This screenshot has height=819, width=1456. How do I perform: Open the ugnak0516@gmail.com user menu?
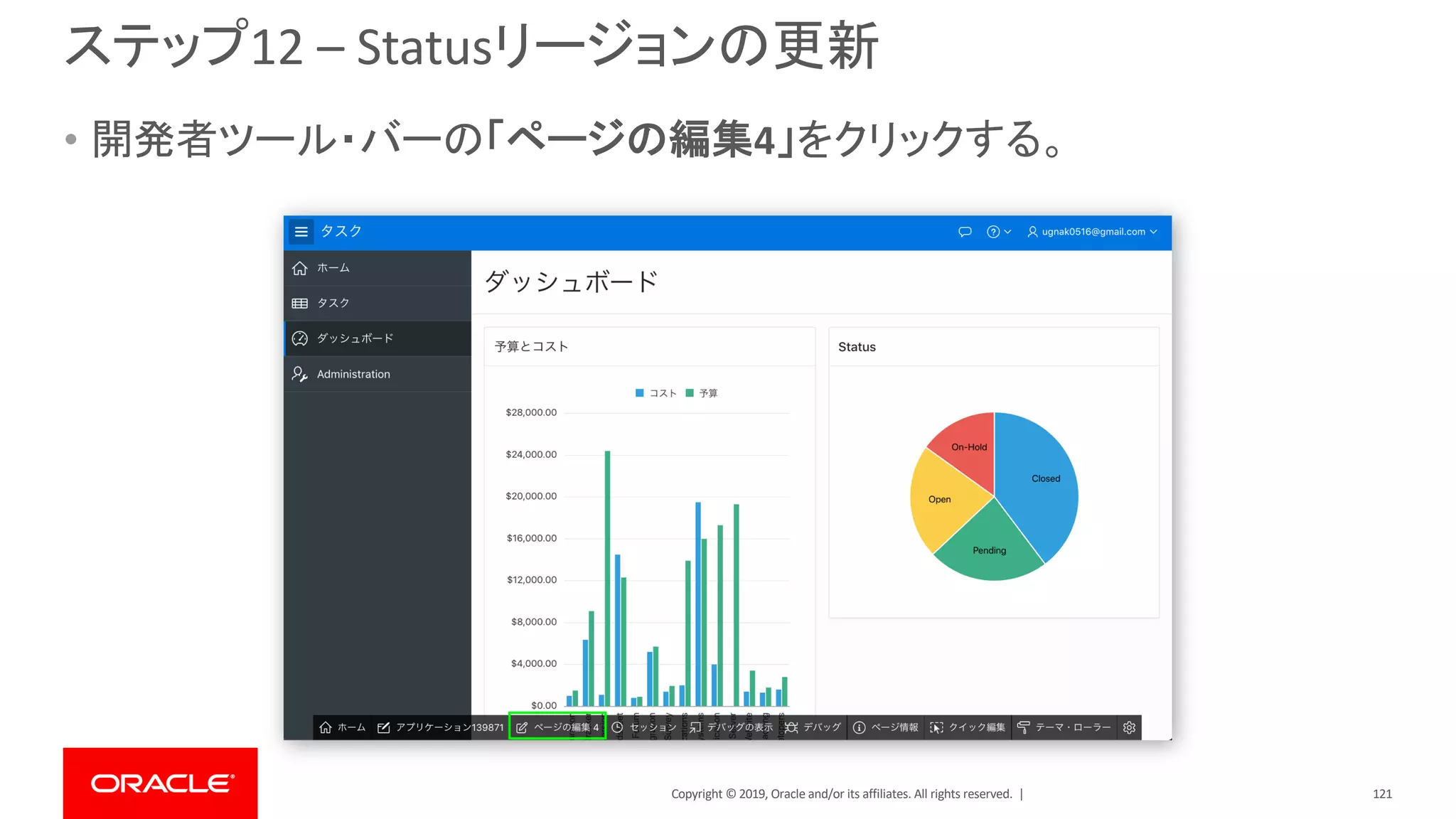coord(1093,232)
